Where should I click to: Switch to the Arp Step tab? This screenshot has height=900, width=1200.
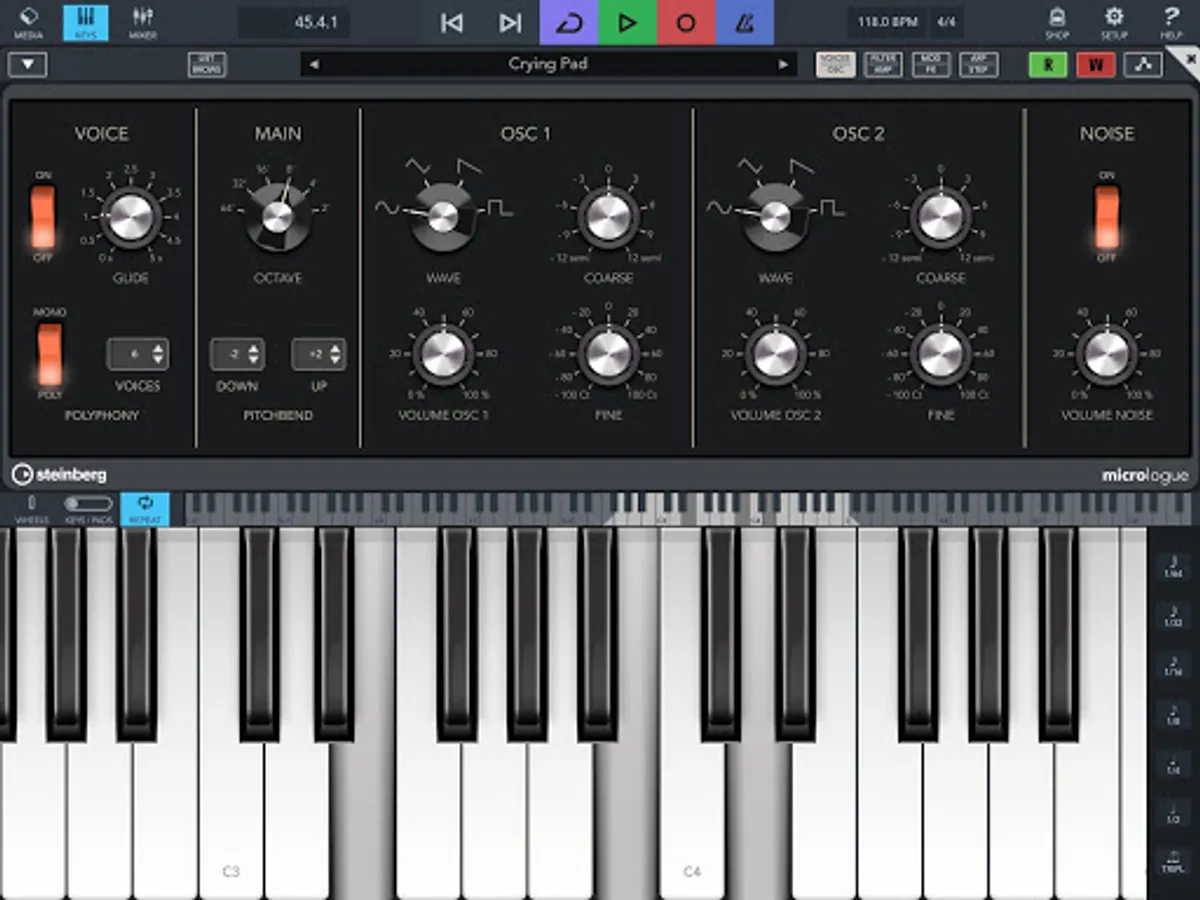(979, 65)
